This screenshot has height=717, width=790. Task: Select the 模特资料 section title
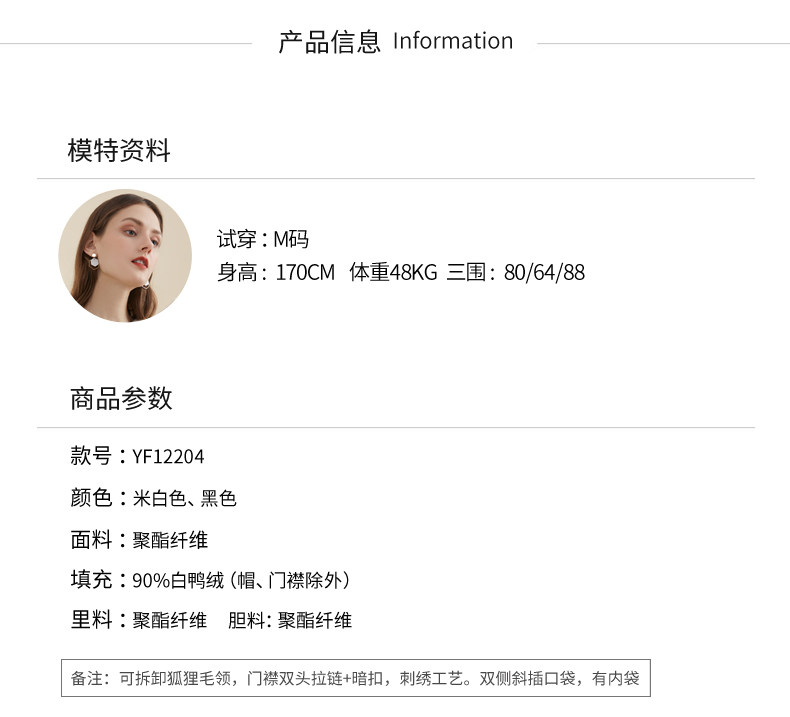click(119, 150)
